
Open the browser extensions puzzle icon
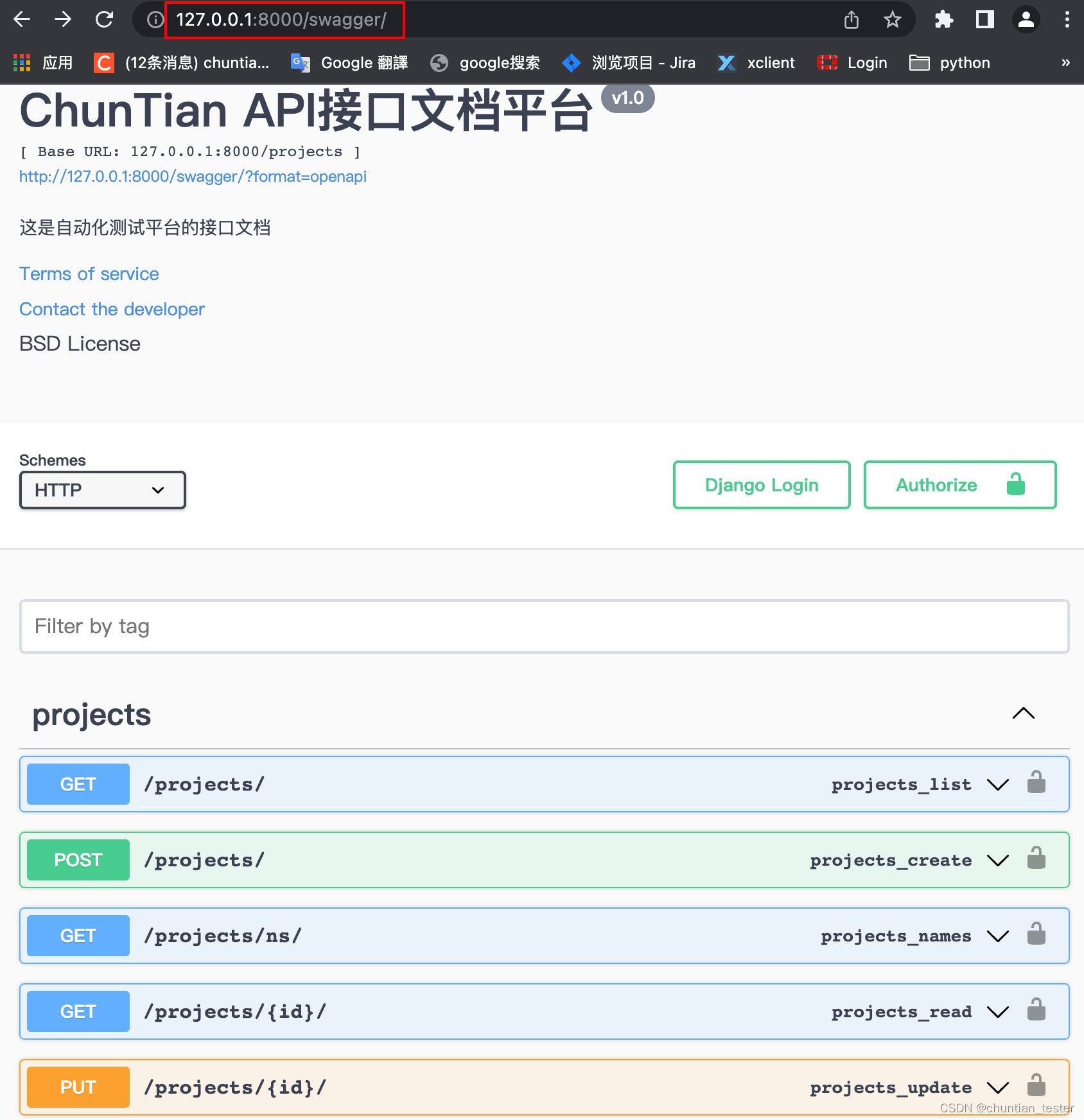pyautogui.click(x=943, y=19)
